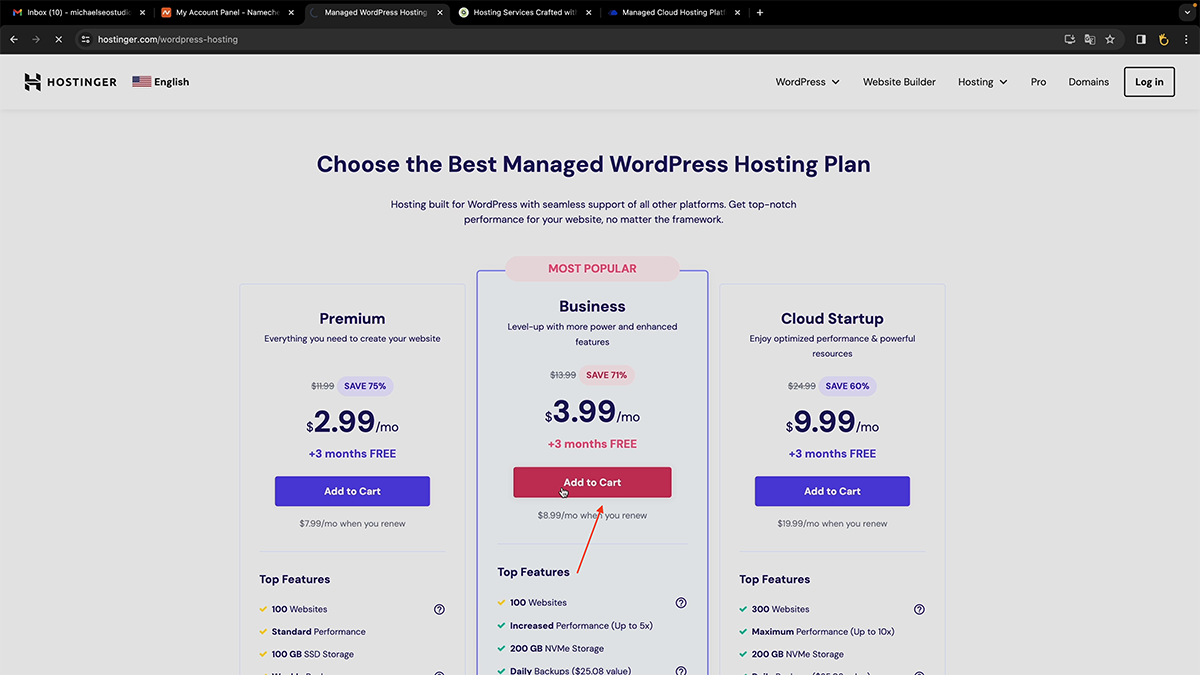Image resolution: width=1200 pixels, height=675 pixels.
Task: Click the install app icon in address bar
Action: point(1069,39)
